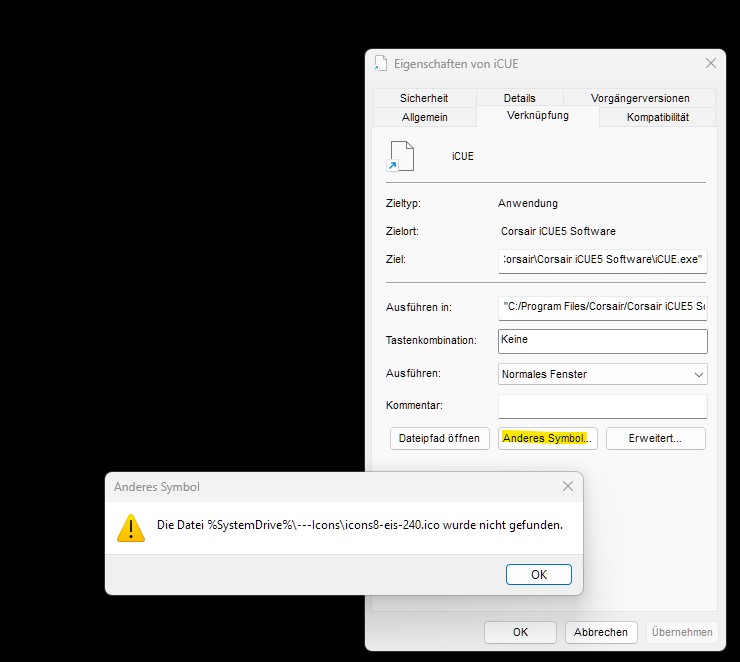Close the Anderes Symbol error dialog
The image size is (740, 662).
pos(568,486)
